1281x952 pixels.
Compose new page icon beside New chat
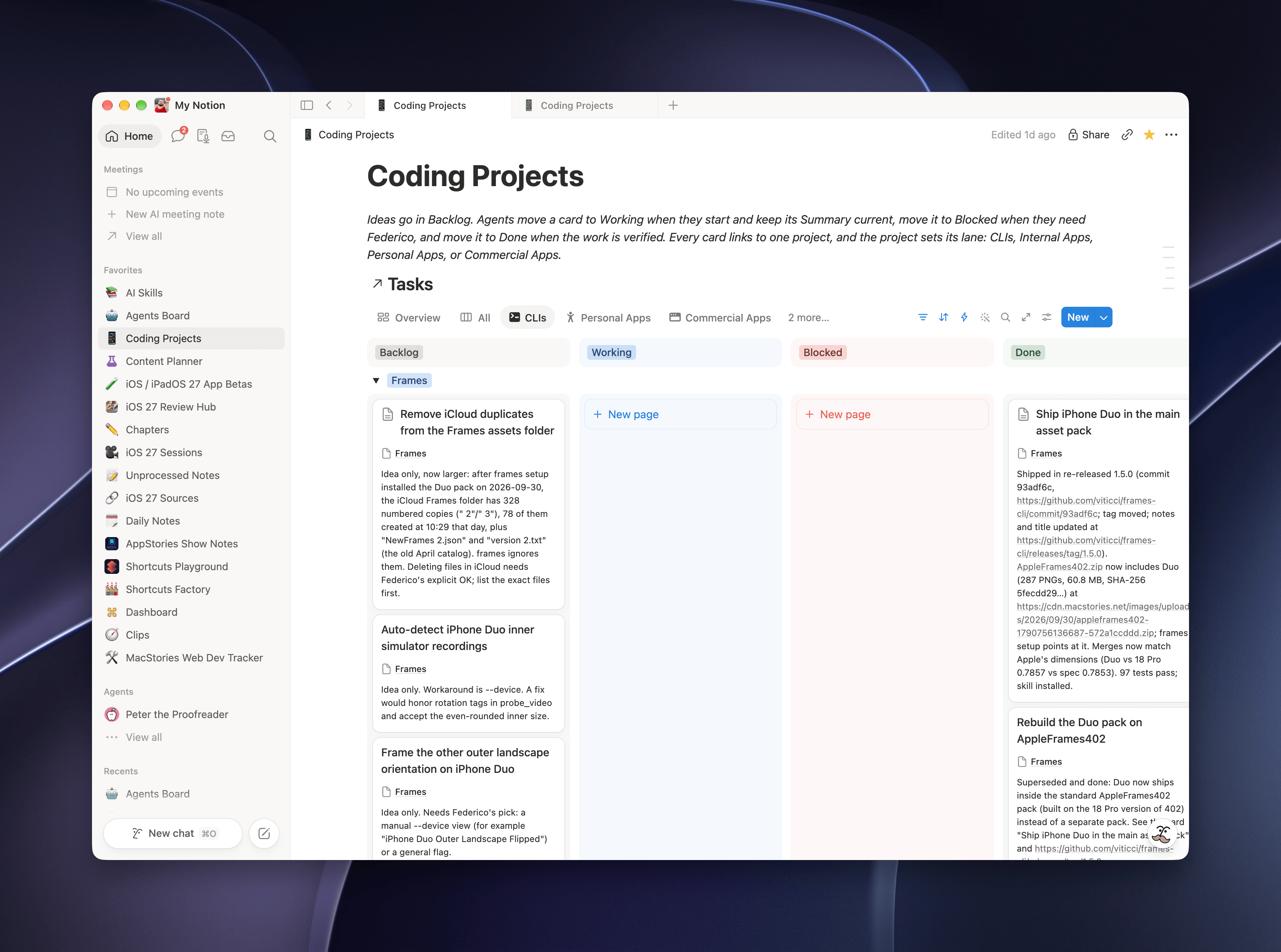(x=264, y=833)
